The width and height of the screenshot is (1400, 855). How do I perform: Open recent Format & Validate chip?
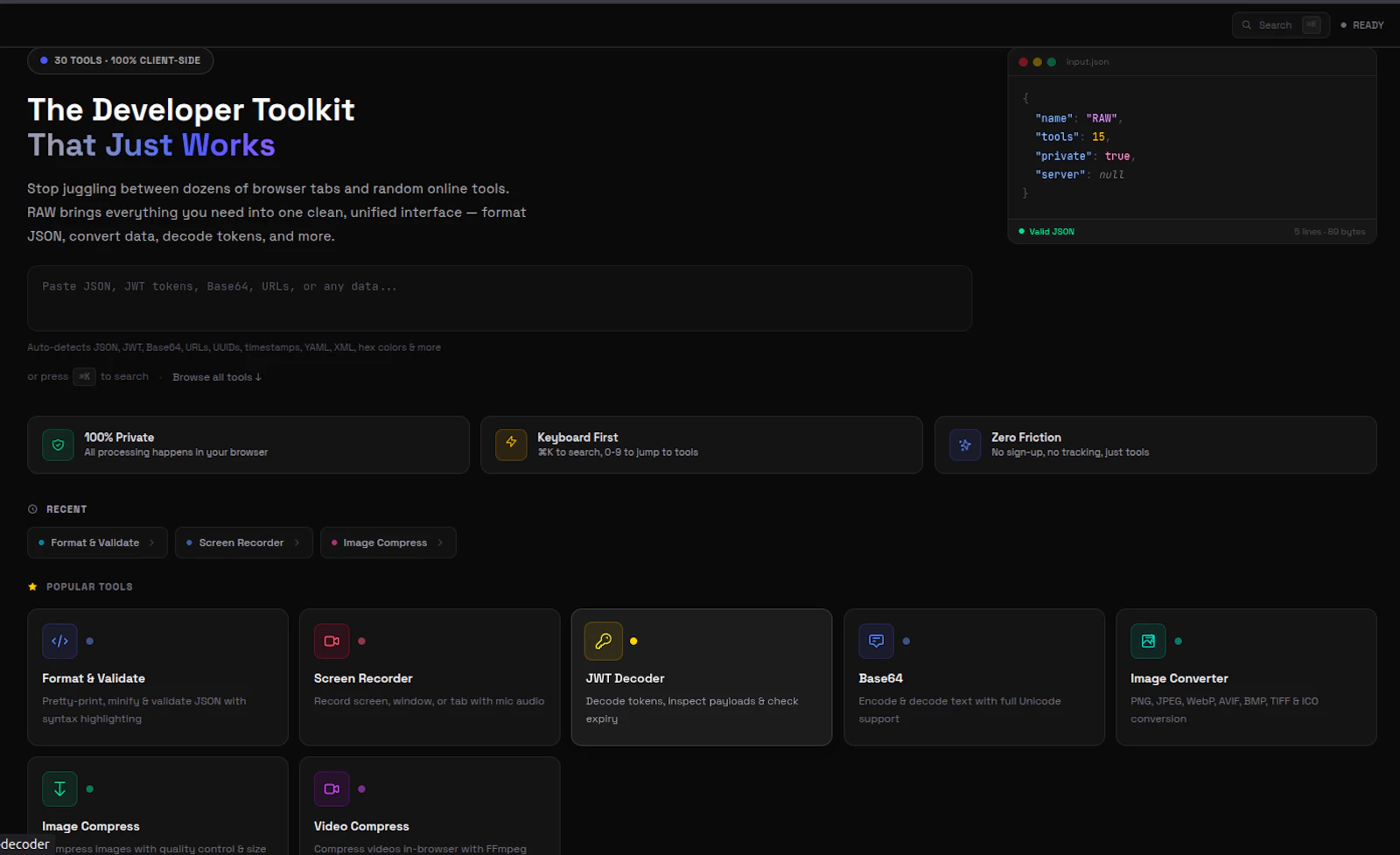tap(97, 543)
